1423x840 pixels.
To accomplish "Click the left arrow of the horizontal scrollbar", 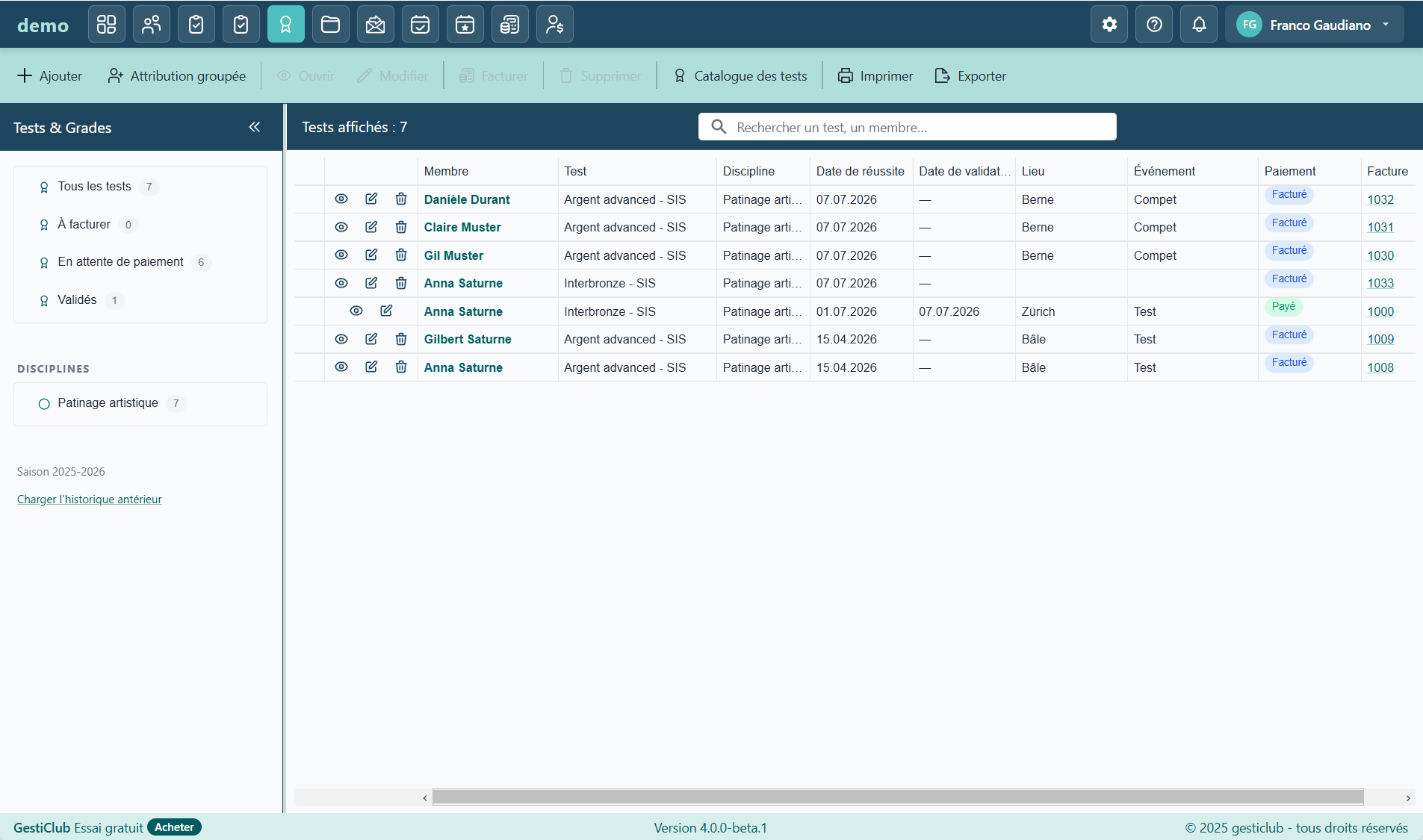I will (425, 797).
